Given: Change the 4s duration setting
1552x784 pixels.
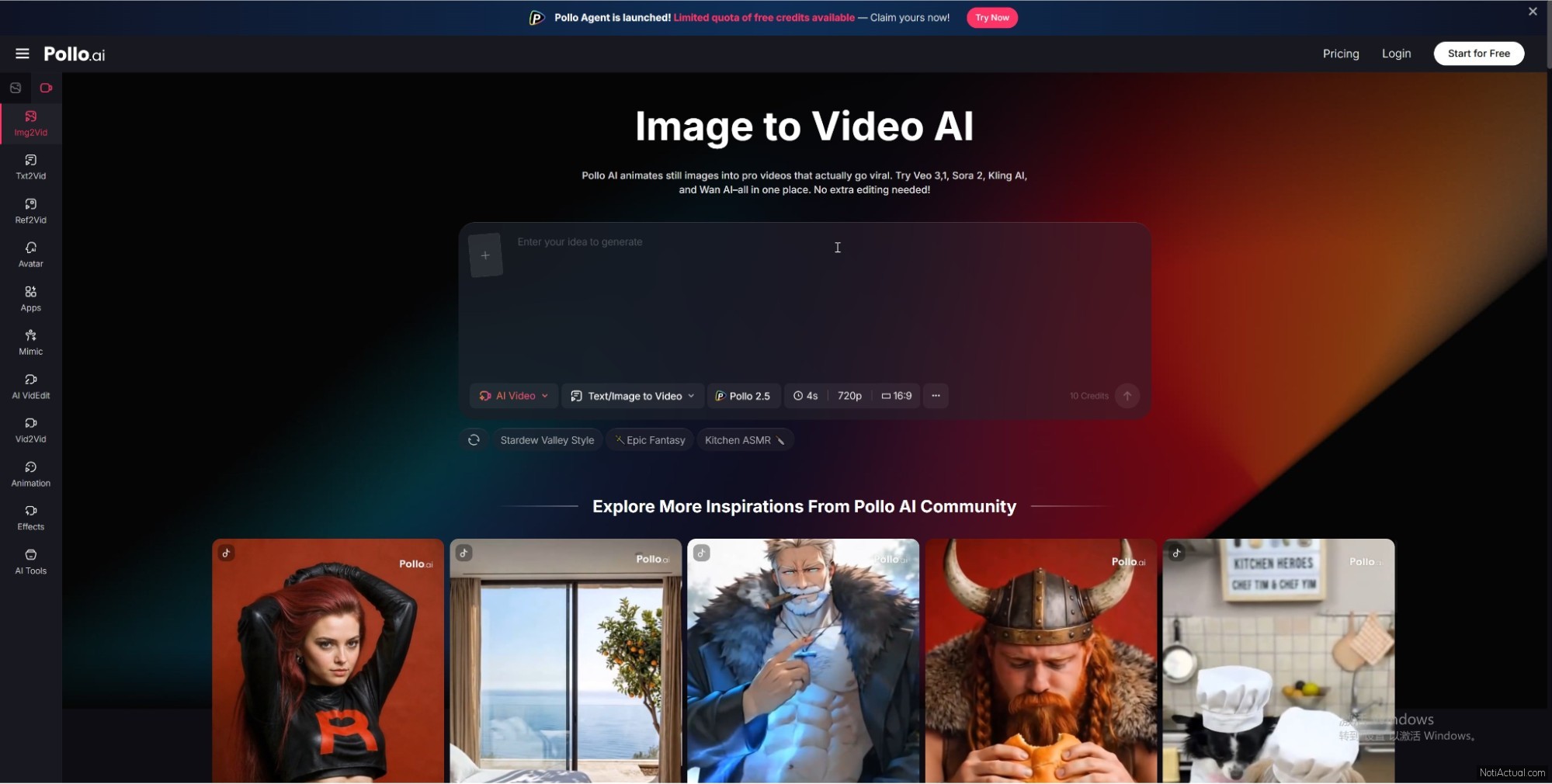Looking at the screenshot, I should pyautogui.click(x=806, y=396).
